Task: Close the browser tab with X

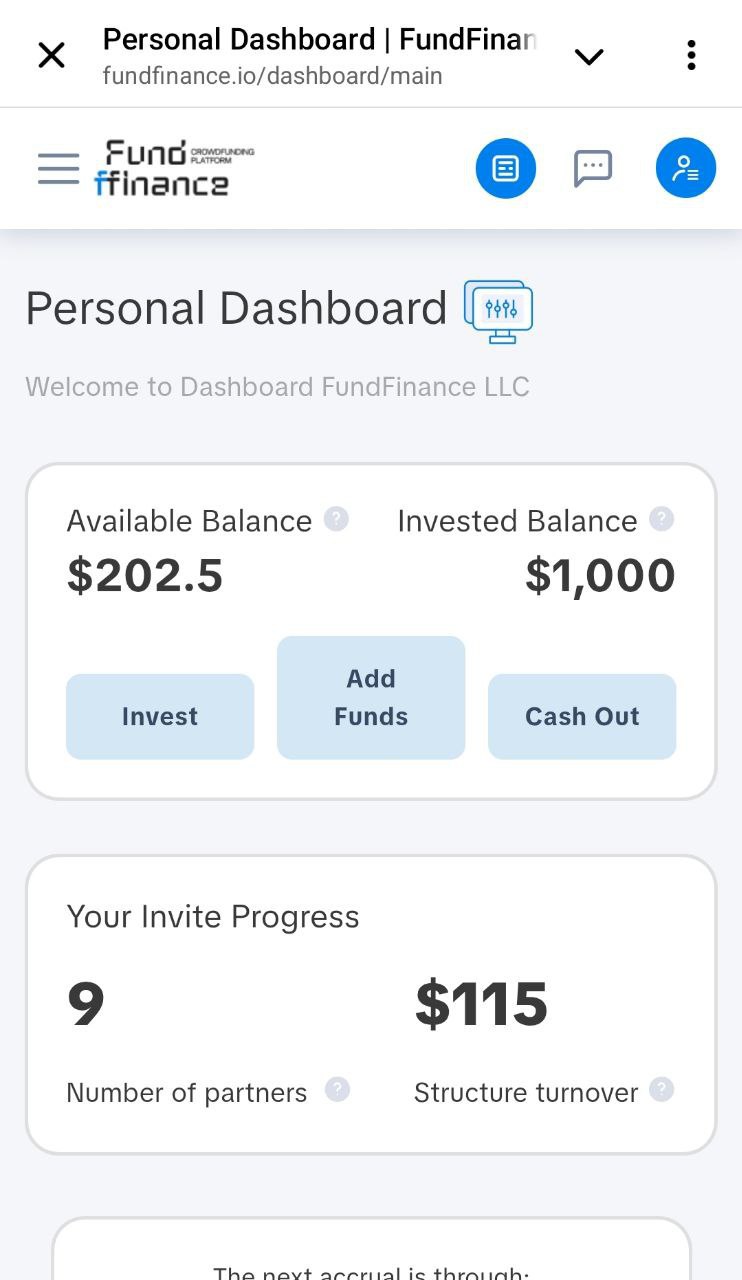Action: click(51, 56)
